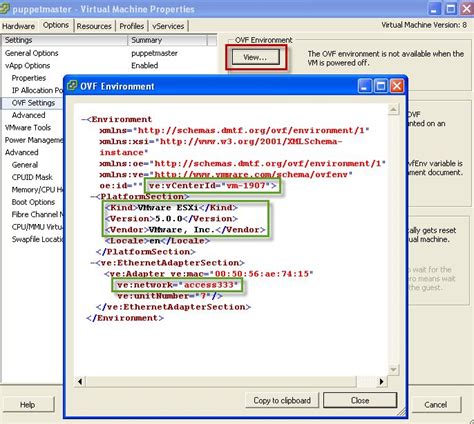Copy OVF environment to clipboard
Screen dimensions: 474x424
click(282, 400)
